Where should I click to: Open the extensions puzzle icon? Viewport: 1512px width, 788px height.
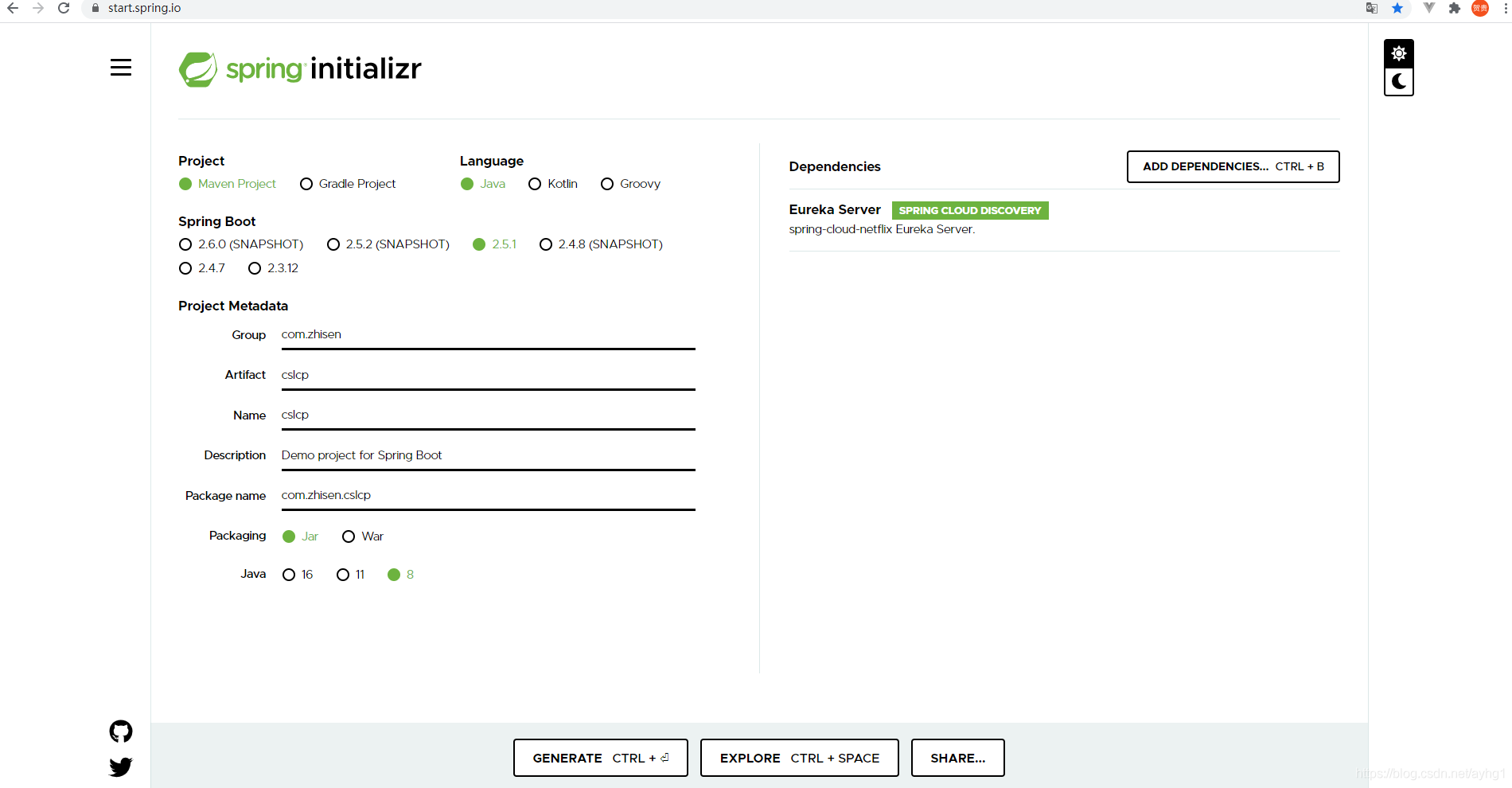[1455, 8]
